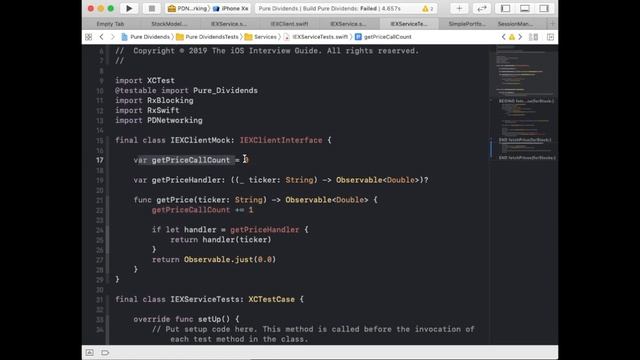Open the editor options split icon
The image size is (640, 360).
[x=533, y=37]
